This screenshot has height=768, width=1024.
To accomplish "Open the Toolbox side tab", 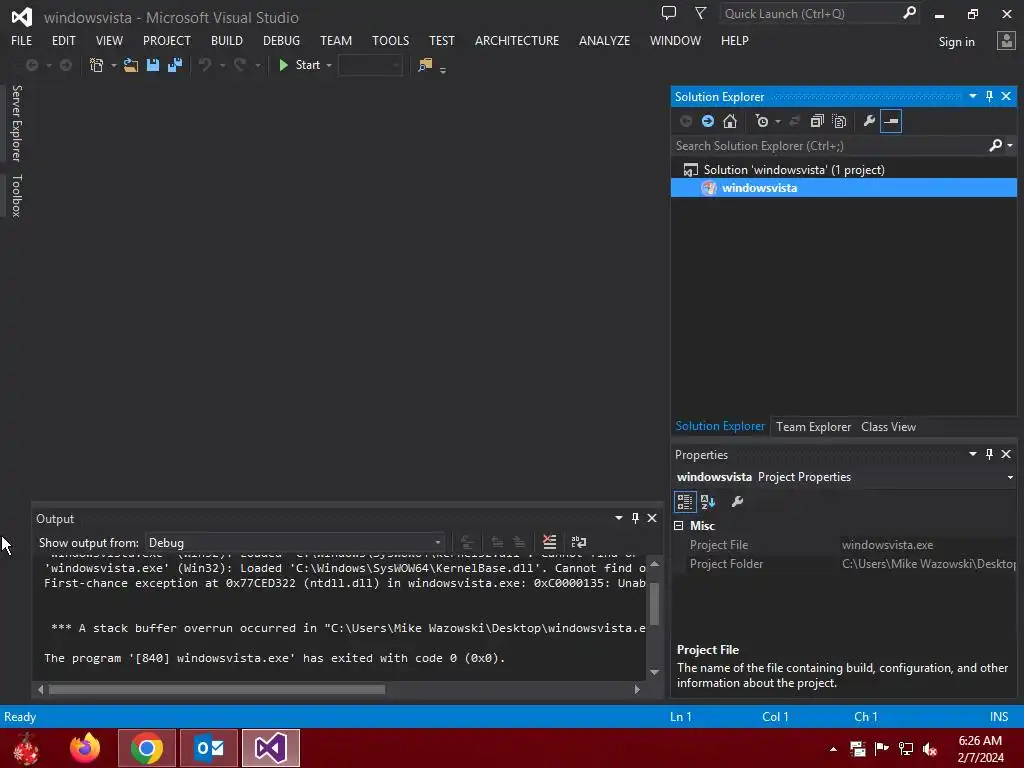I will (16, 196).
